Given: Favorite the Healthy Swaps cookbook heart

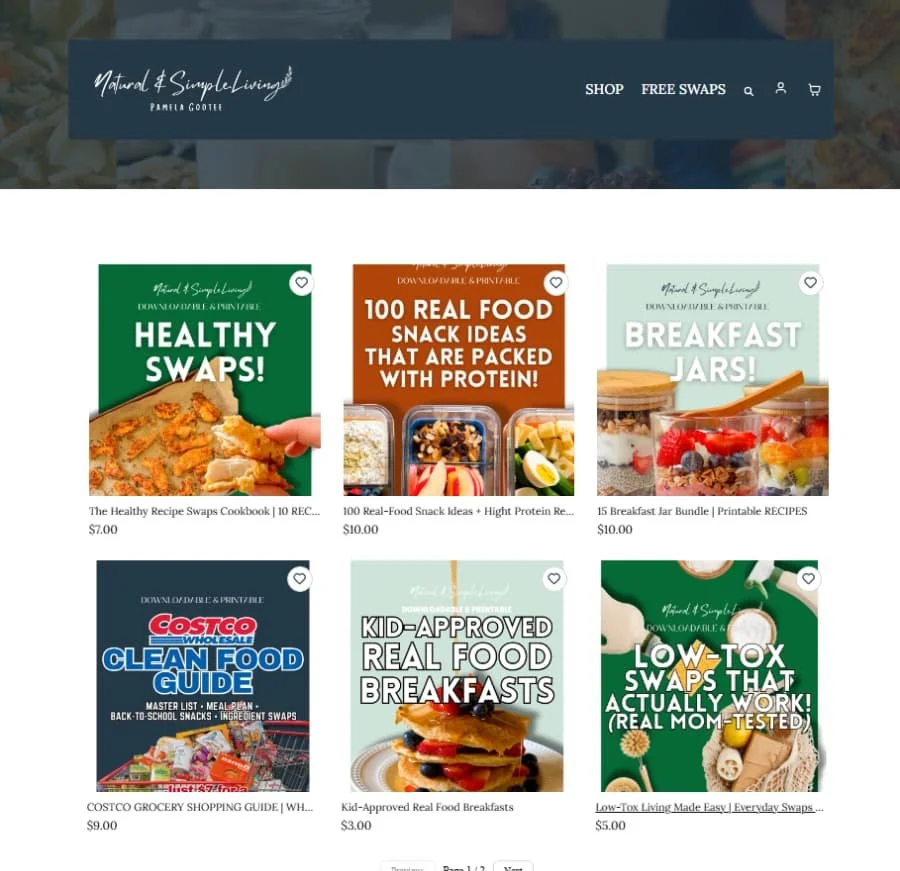Looking at the screenshot, I should pos(301,282).
